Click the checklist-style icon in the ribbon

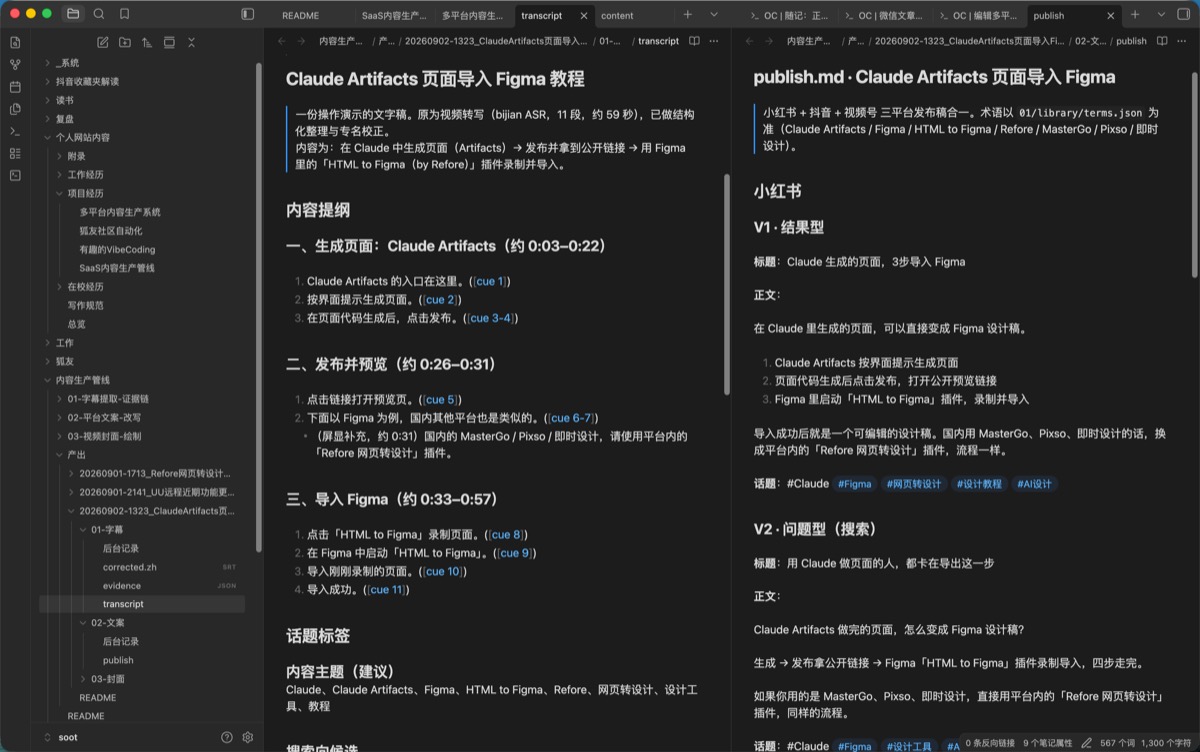point(14,153)
